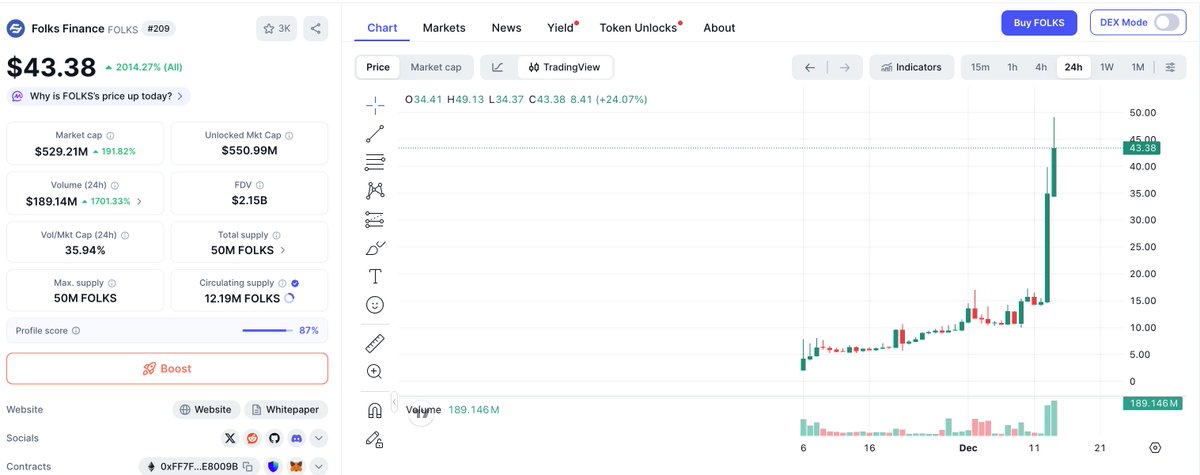The height and width of the screenshot is (475, 1200).
Task: Open the emoji sticker tool
Action: (x=375, y=305)
